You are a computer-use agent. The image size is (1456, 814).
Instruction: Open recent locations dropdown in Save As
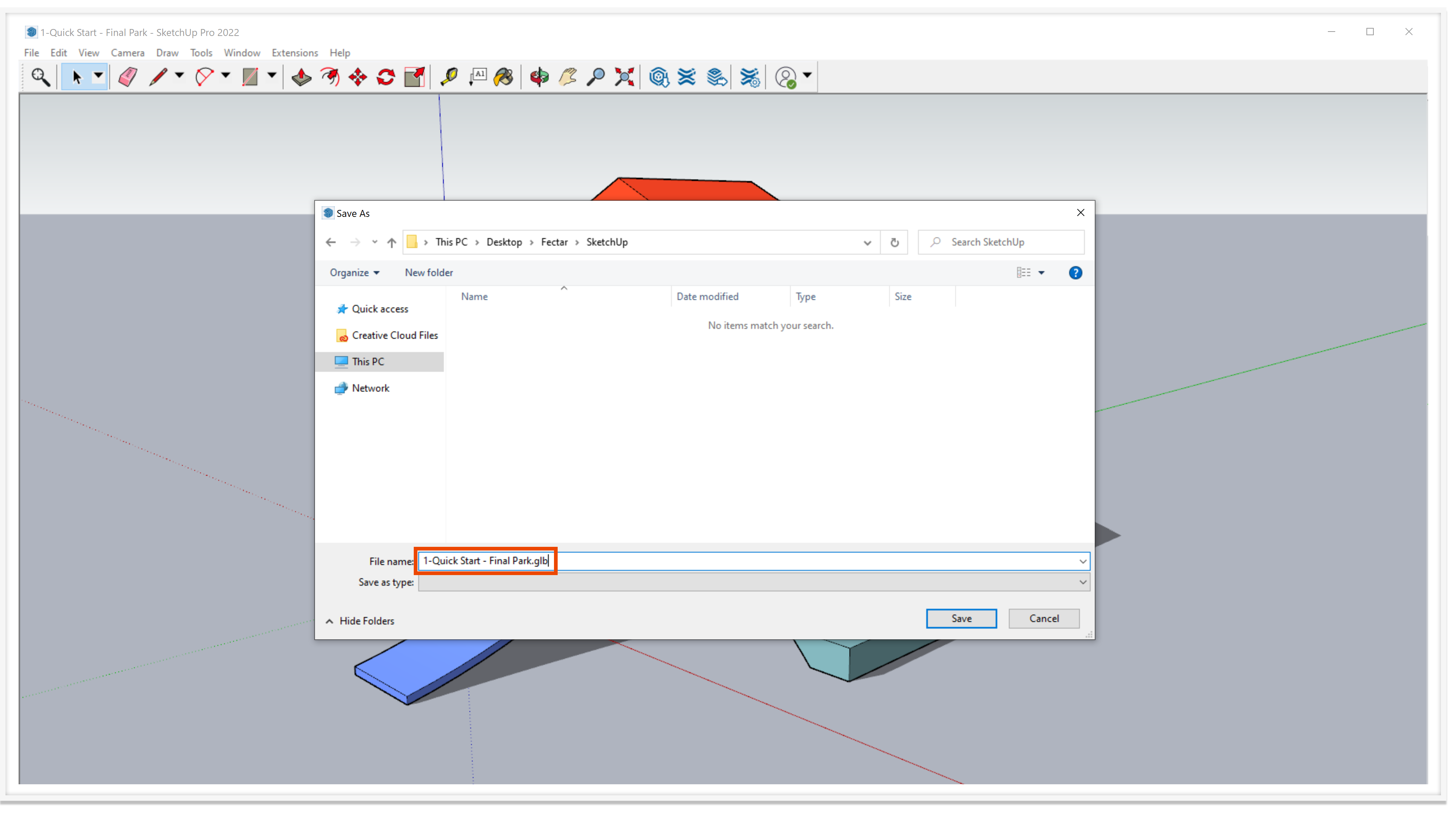click(x=375, y=242)
